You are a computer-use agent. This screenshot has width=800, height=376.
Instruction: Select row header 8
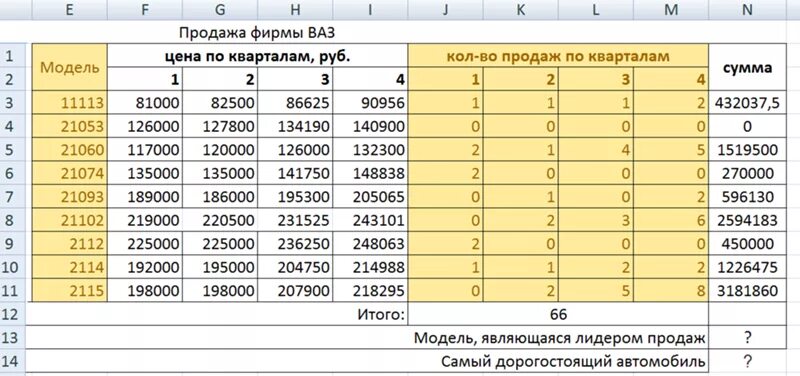13,220
